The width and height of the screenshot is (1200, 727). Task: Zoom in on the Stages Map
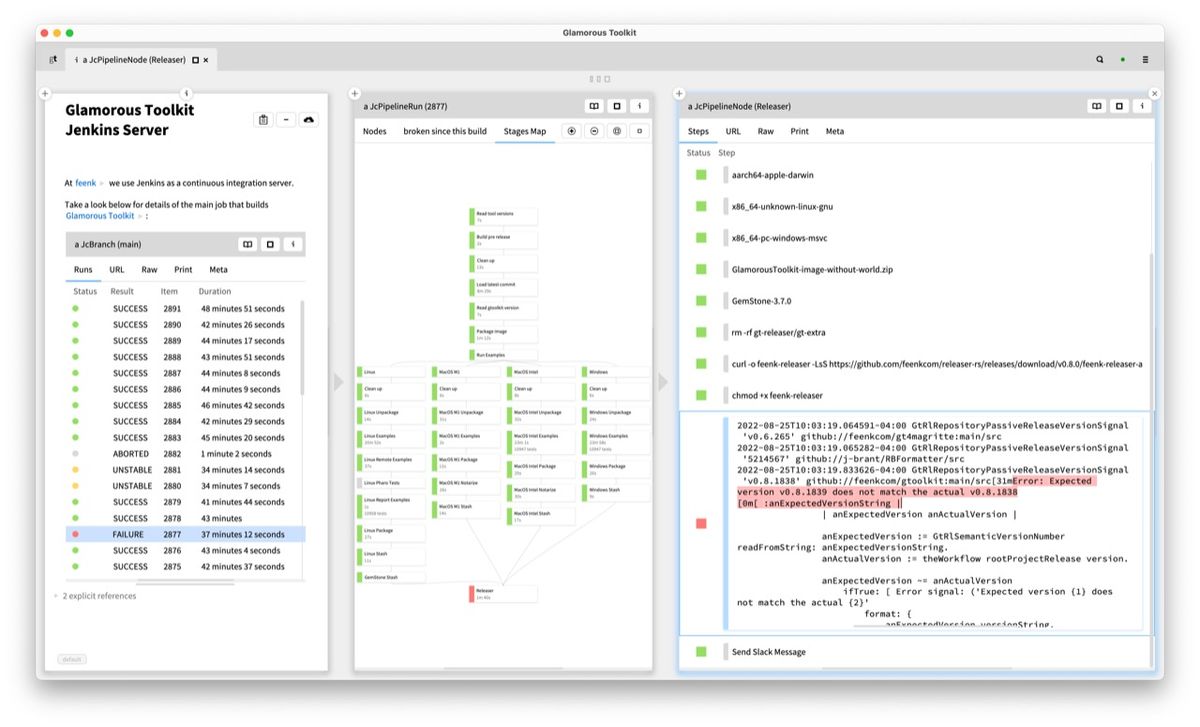pos(572,131)
